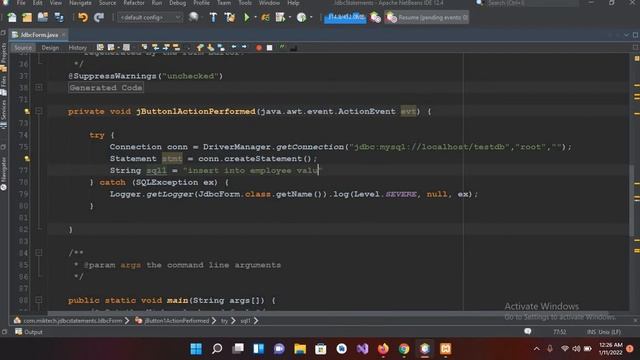Open the Refactor menu

[134, 3]
